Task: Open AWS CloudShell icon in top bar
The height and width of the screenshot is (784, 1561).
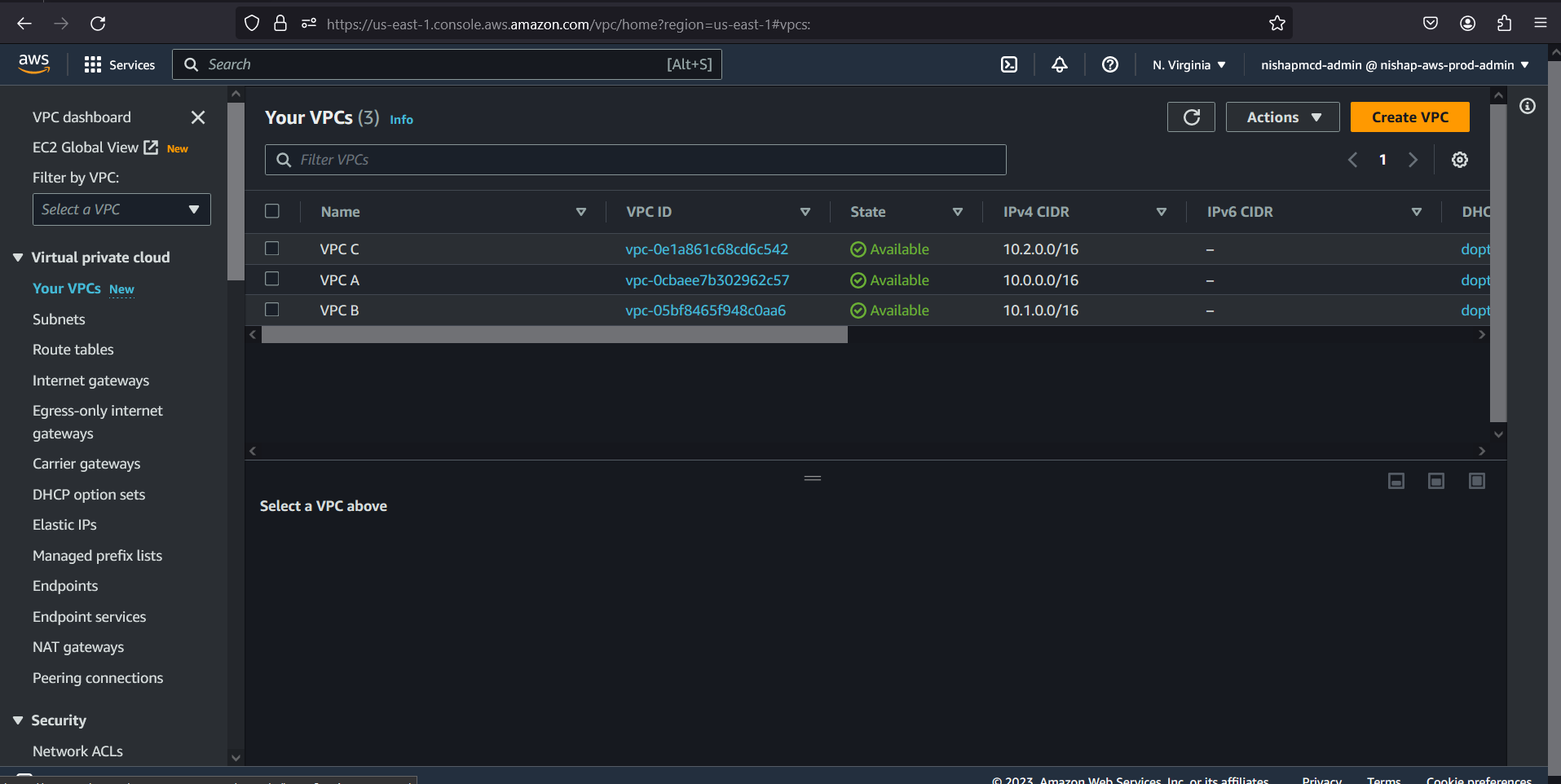Action: click(1009, 65)
